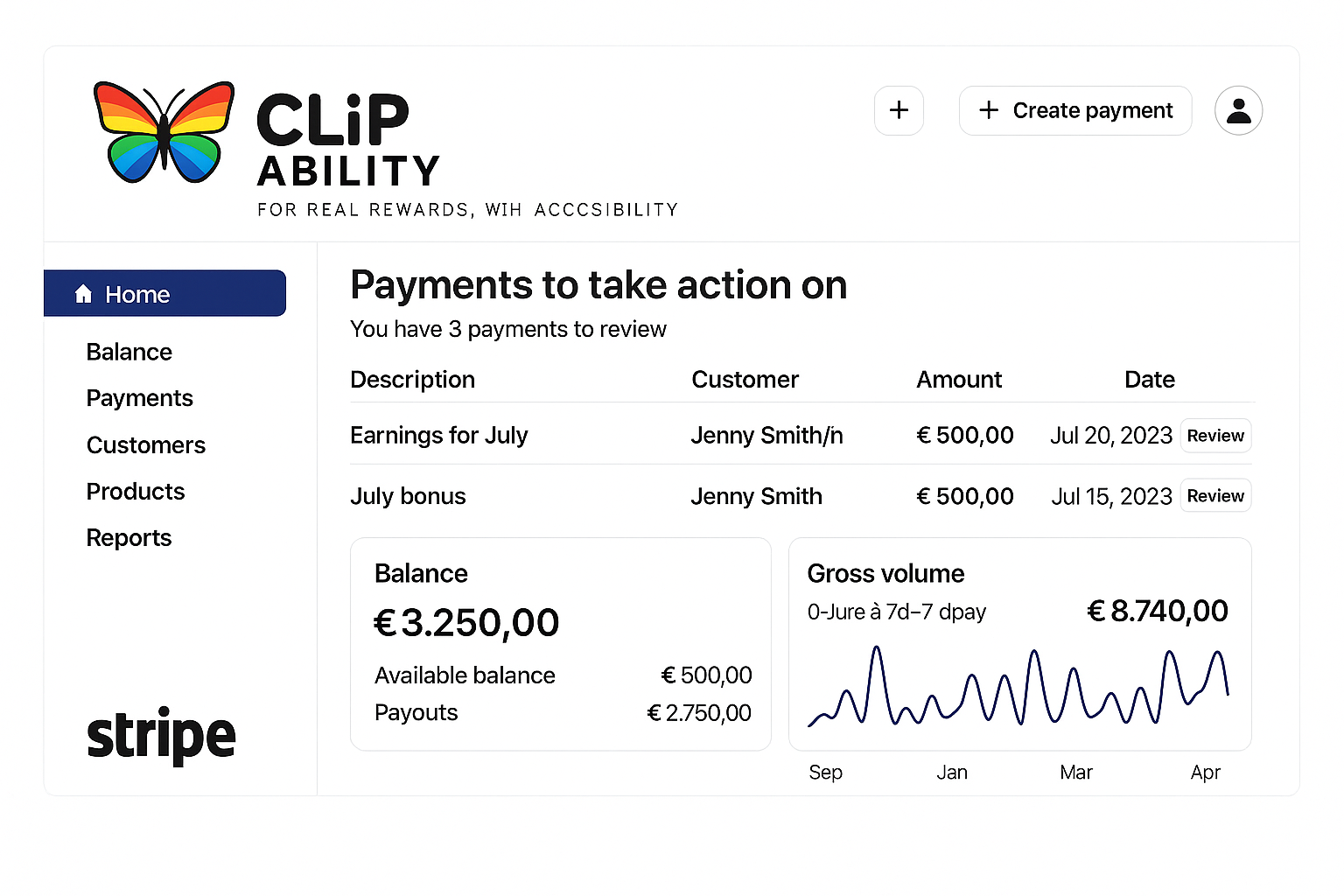Open Customers in the sidebar
Viewport: 1344px width, 896px height.
click(x=146, y=445)
